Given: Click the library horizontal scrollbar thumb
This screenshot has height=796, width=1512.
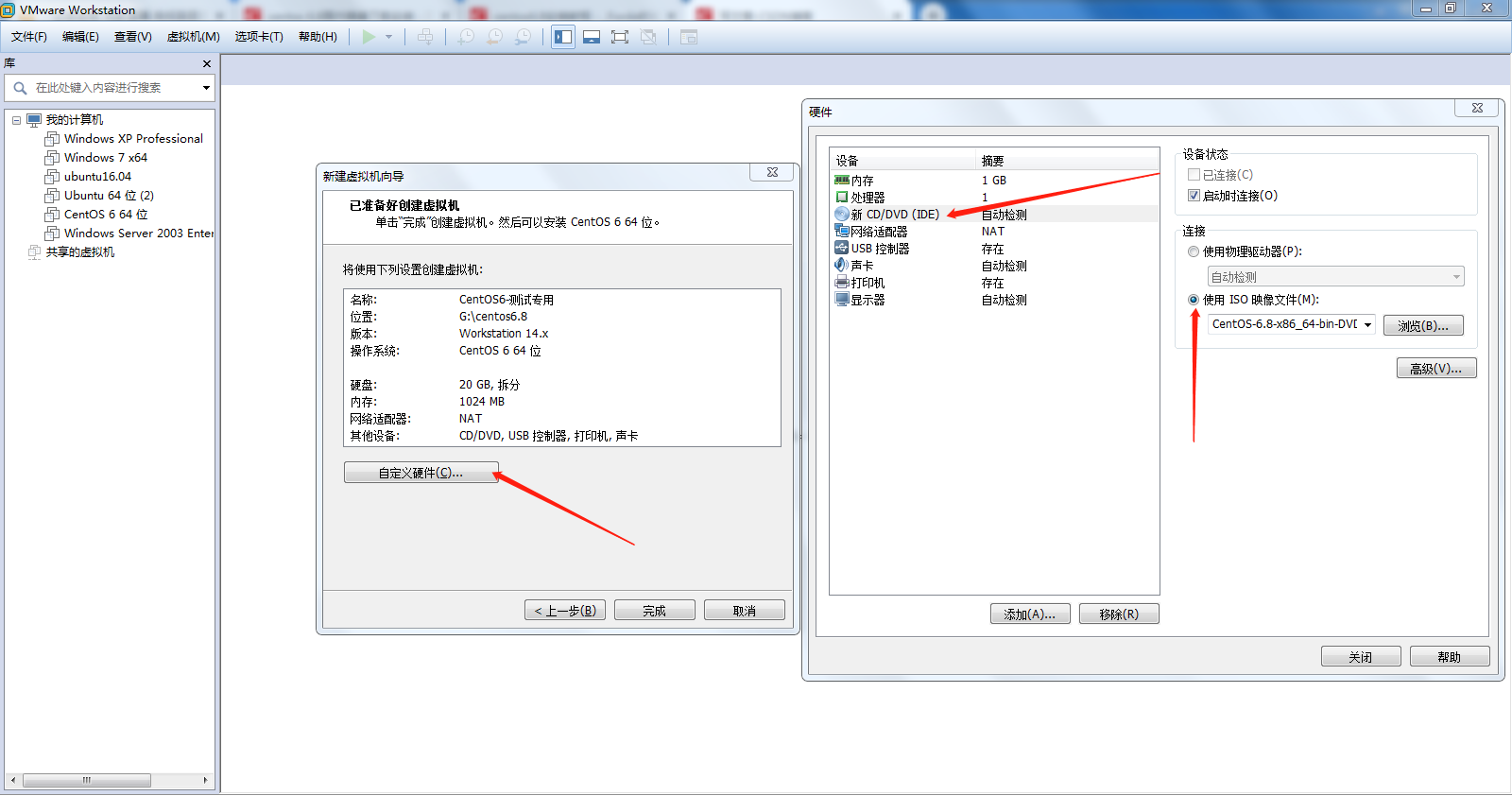Looking at the screenshot, I should [x=87, y=781].
